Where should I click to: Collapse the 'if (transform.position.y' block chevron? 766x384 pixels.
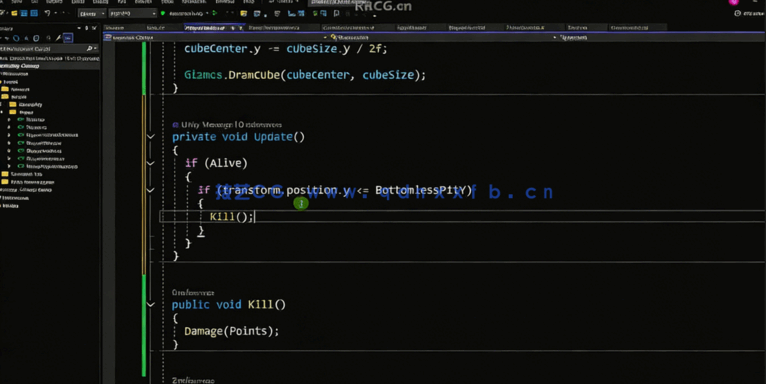point(151,190)
